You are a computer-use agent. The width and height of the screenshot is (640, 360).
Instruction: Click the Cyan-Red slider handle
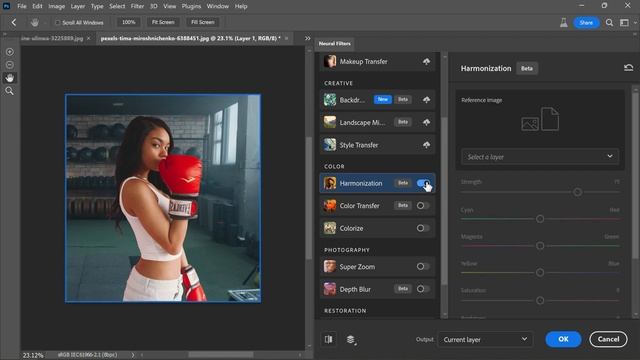[x=540, y=219]
